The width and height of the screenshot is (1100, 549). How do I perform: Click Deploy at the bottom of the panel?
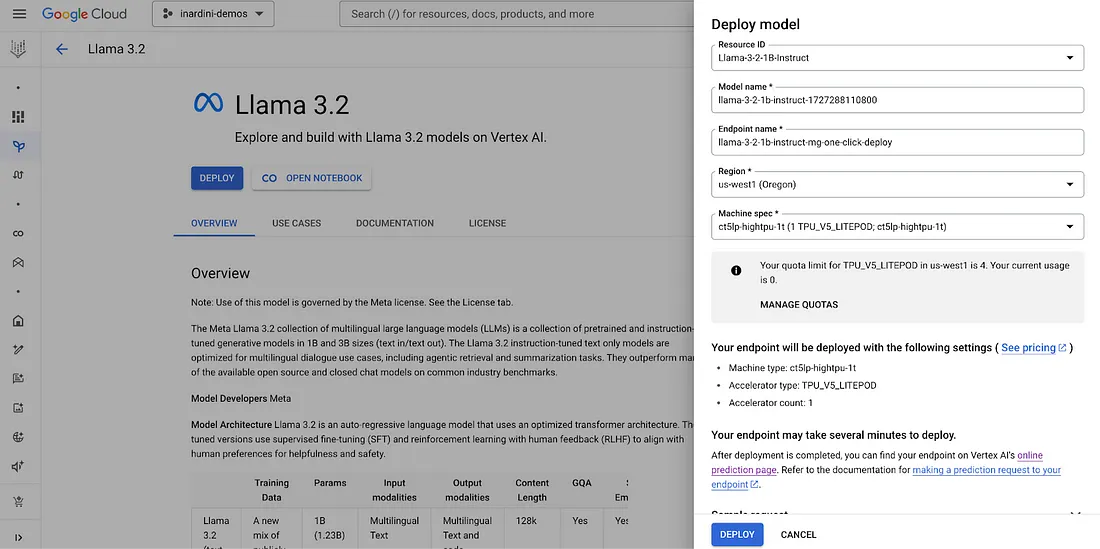(737, 534)
